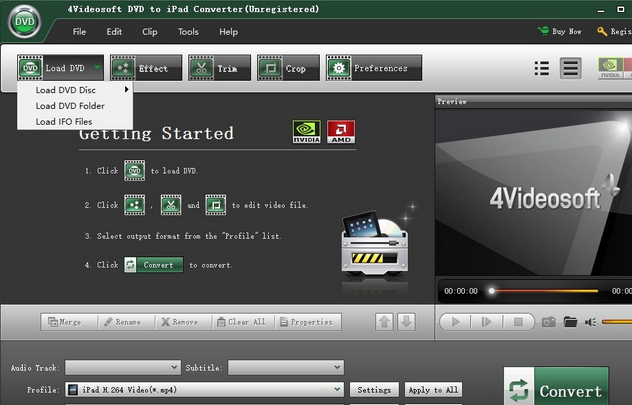Play the preview video
The width and height of the screenshot is (632, 405).
pos(455,322)
